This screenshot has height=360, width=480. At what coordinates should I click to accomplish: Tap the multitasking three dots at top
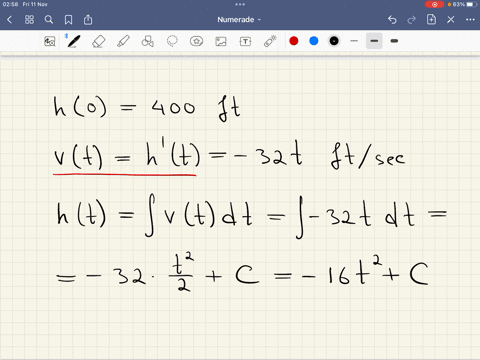tap(240, 4)
